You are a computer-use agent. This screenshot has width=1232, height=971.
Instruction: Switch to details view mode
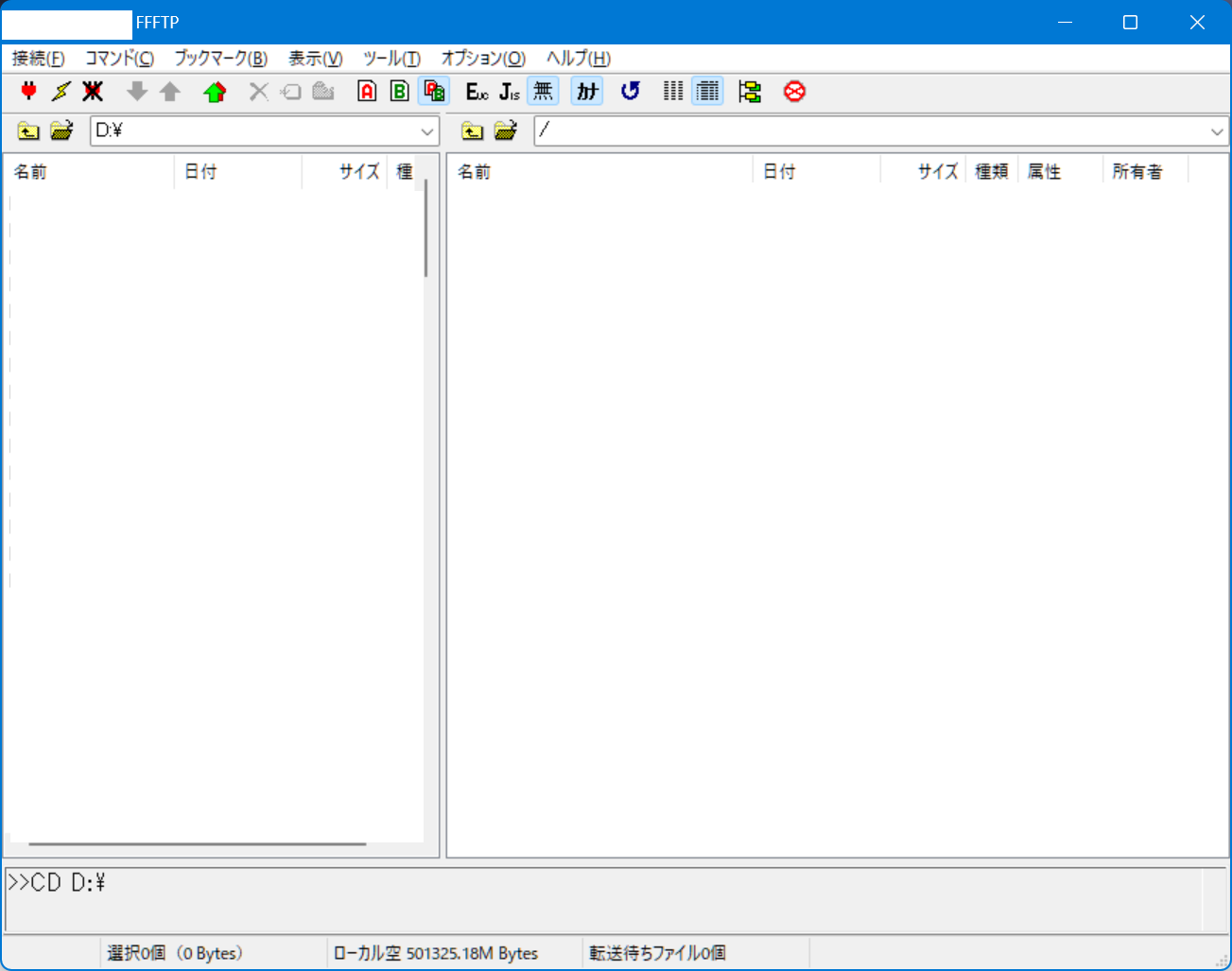707,92
